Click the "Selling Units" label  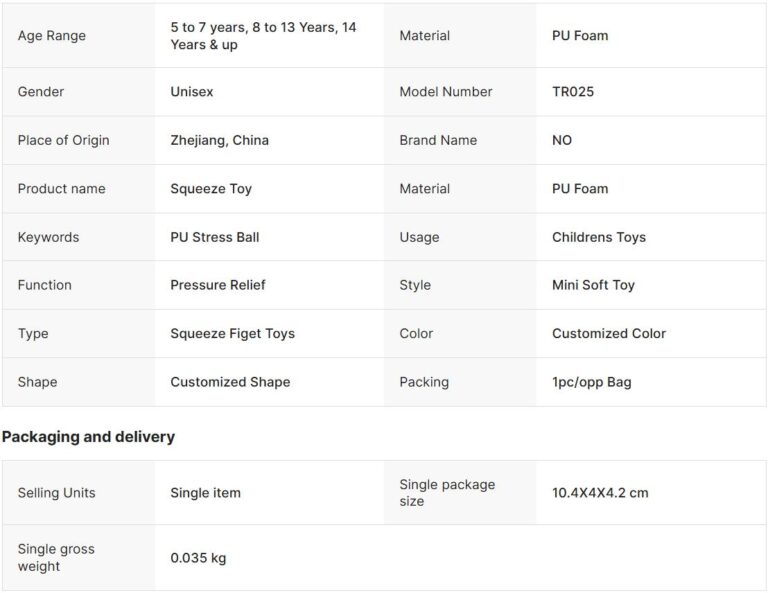[x=57, y=493]
